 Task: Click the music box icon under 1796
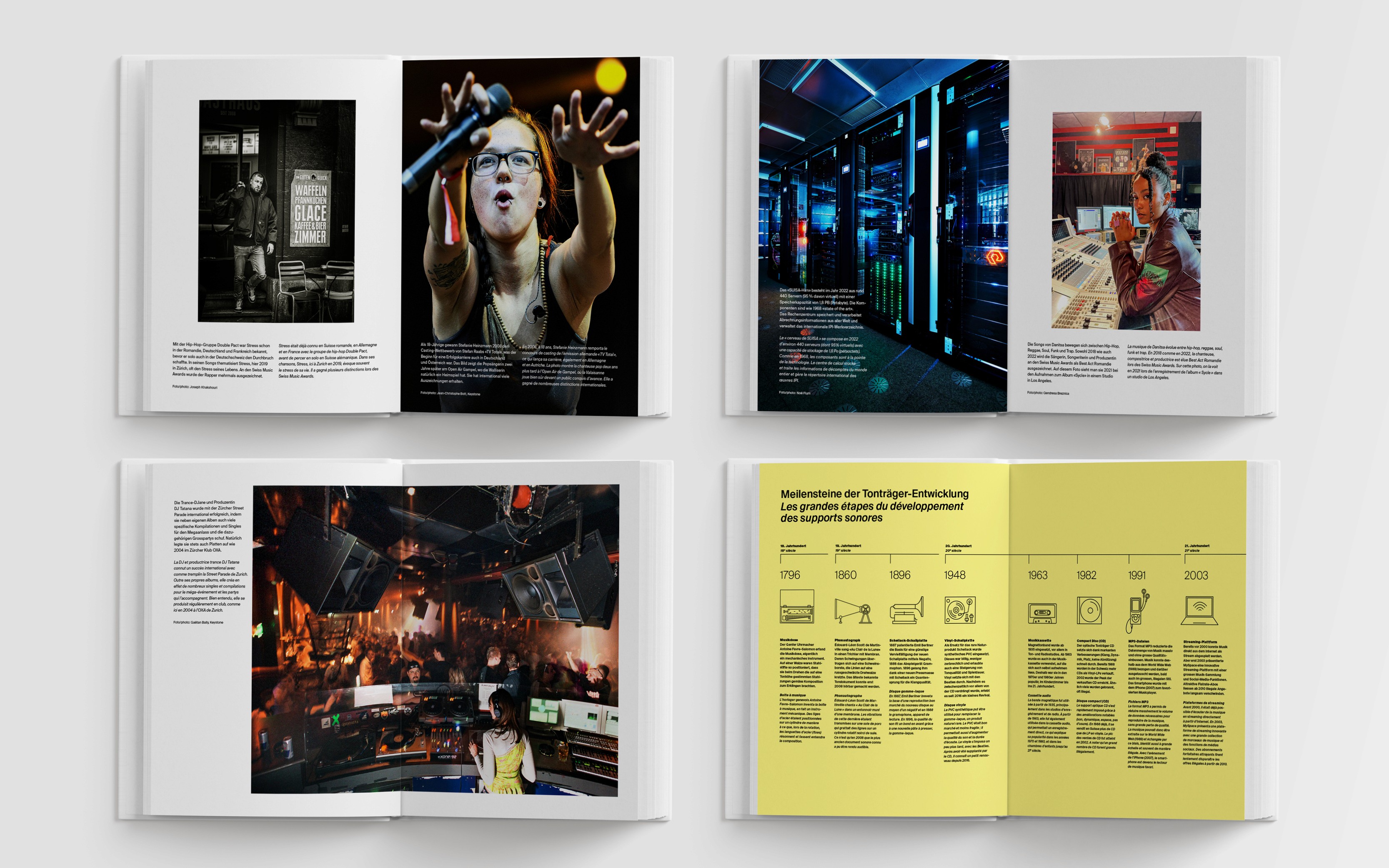point(797,607)
